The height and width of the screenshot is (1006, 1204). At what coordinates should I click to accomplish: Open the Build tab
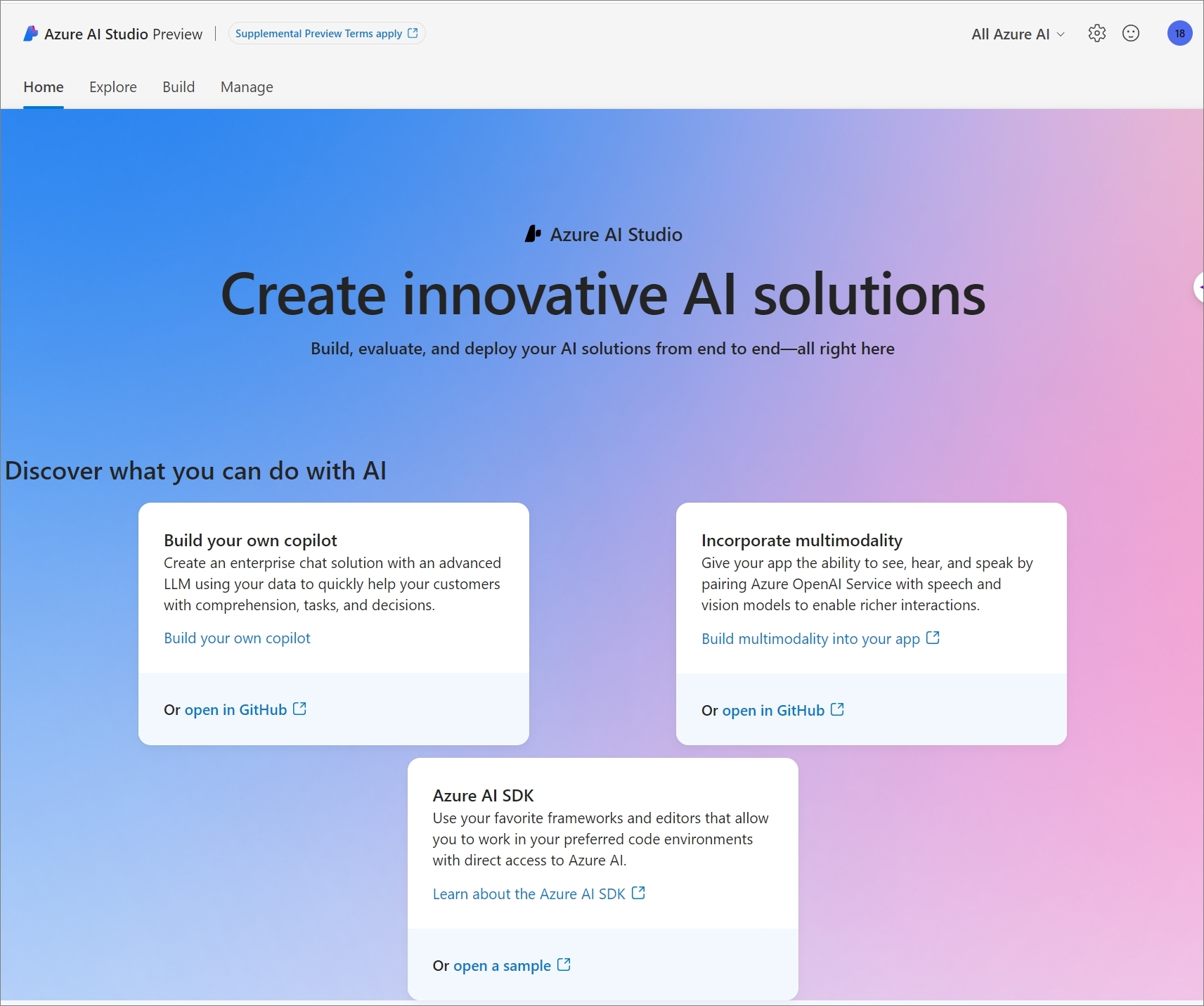(x=179, y=87)
